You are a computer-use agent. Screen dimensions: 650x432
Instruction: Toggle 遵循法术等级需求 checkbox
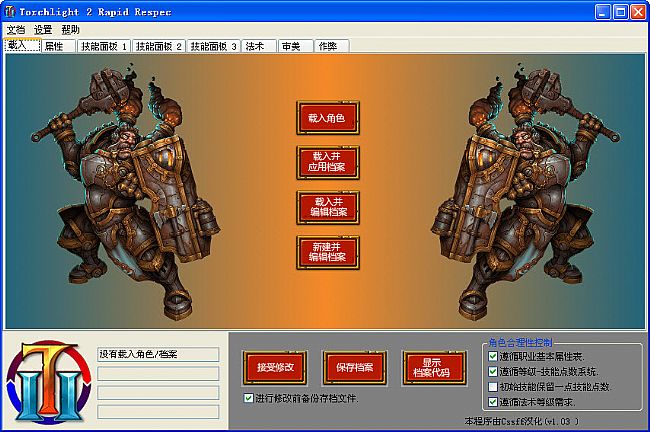tap(493, 402)
